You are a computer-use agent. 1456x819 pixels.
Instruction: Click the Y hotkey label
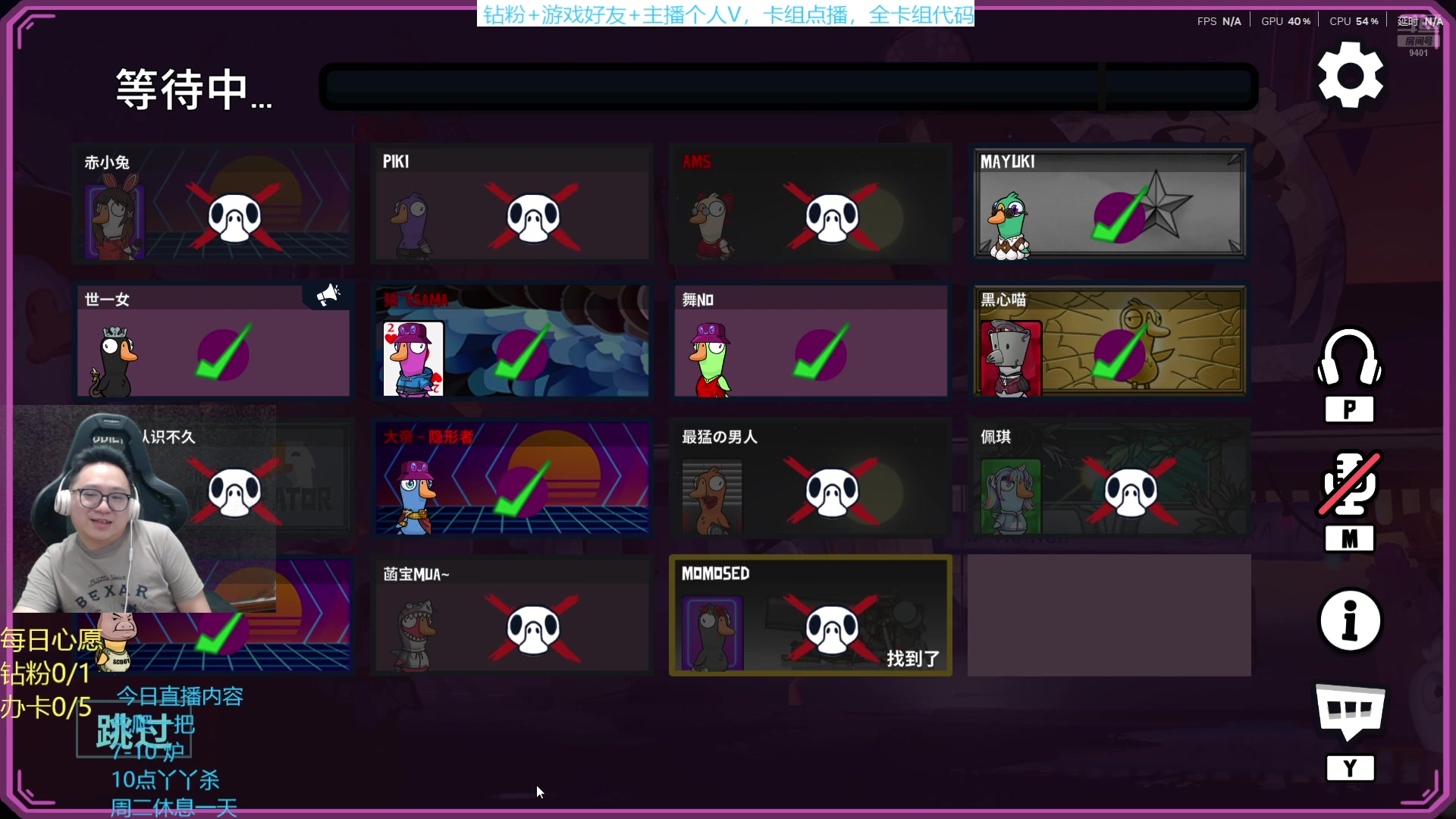pyautogui.click(x=1350, y=768)
